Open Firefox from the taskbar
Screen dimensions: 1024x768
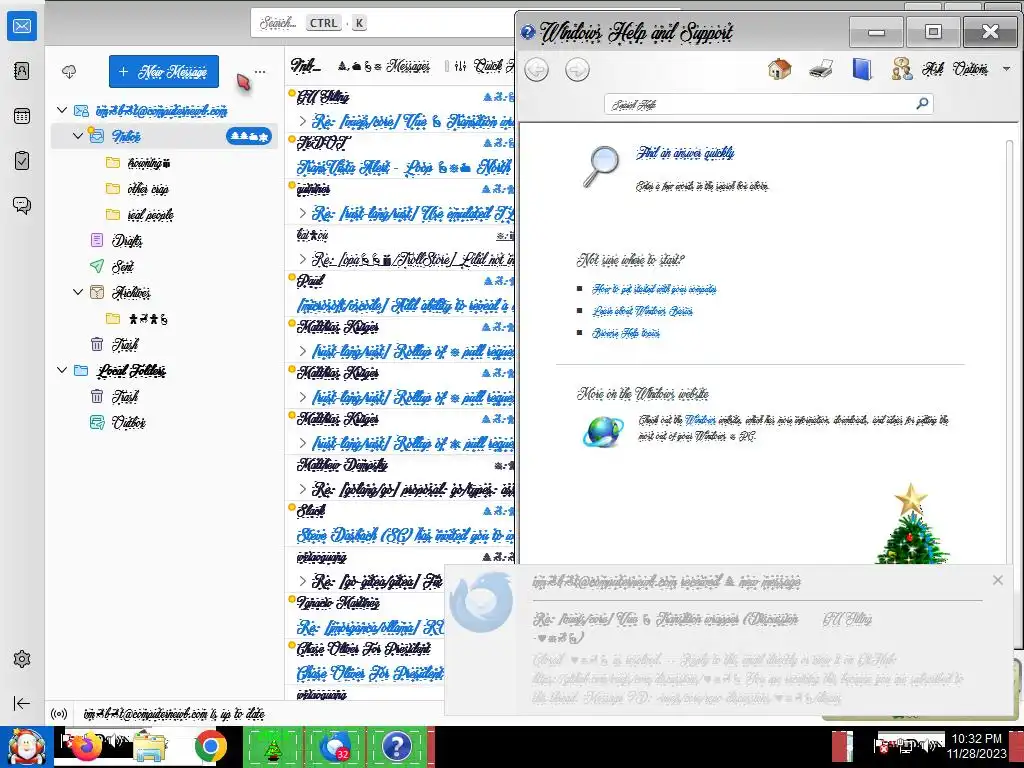[x=86, y=746]
